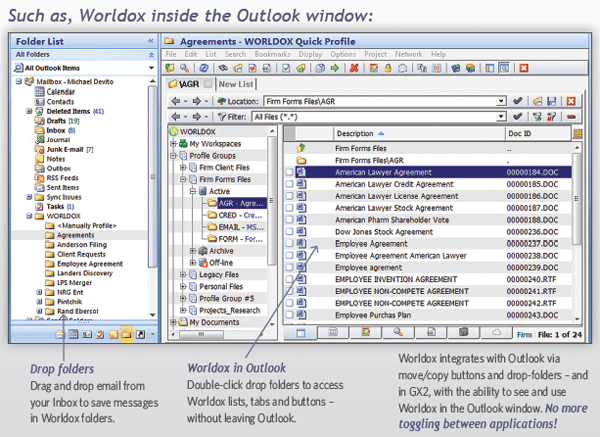600x437 pixels.
Task: Click the Outlook Tasks icon in navigation strip
Action: point(100,334)
